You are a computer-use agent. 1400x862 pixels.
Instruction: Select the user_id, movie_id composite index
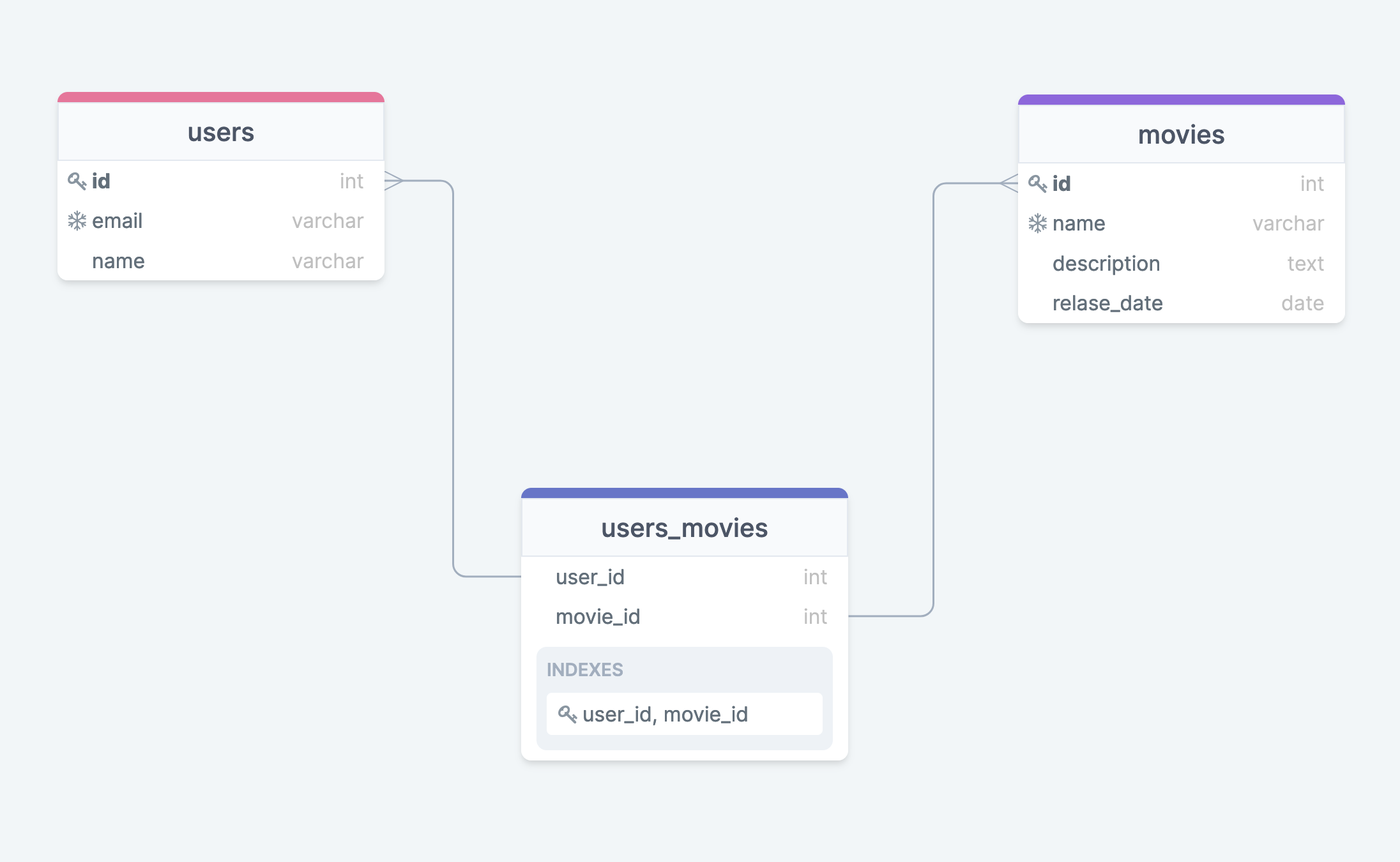click(685, 714)
